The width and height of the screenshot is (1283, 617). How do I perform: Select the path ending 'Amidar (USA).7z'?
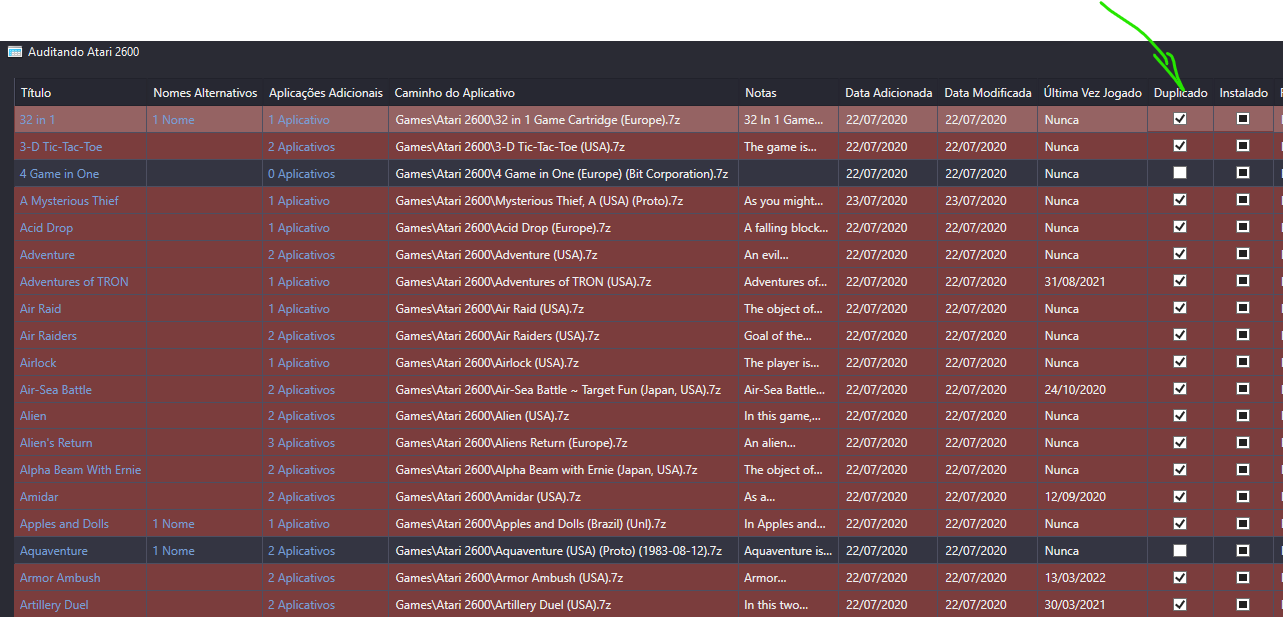pyautogui.click(x=489, y=497)
